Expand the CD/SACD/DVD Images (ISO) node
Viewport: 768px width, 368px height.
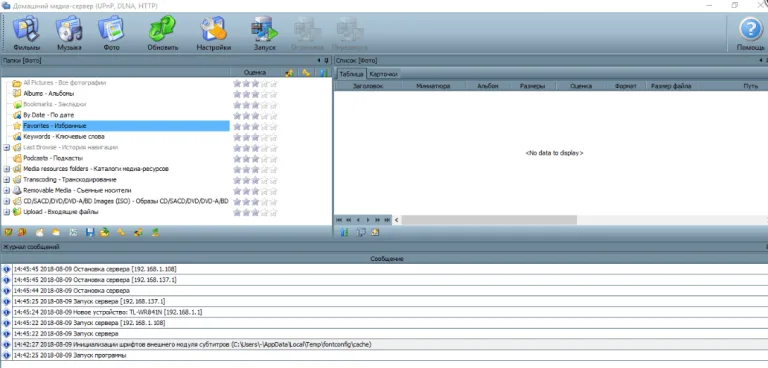tap(6, 201)
